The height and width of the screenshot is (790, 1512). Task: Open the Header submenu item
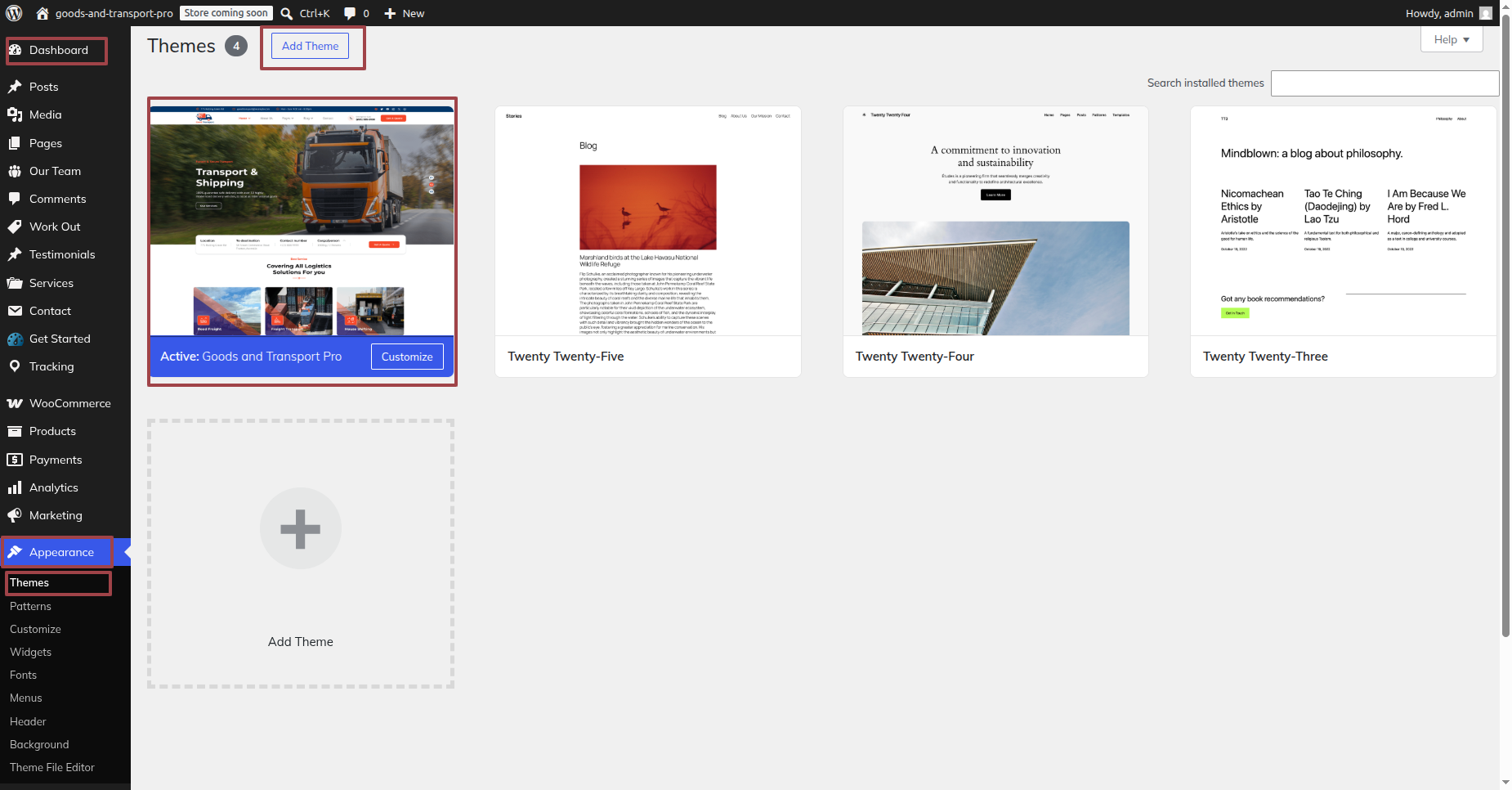pyautogui.click(x=28, y=721)
